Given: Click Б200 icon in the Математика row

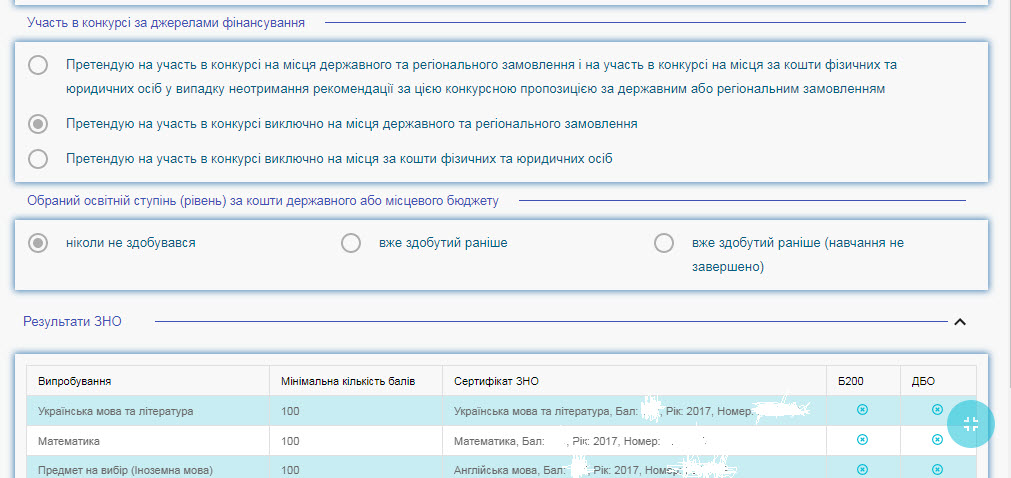Looking at the screenshot, I should (x=862, y=440).
